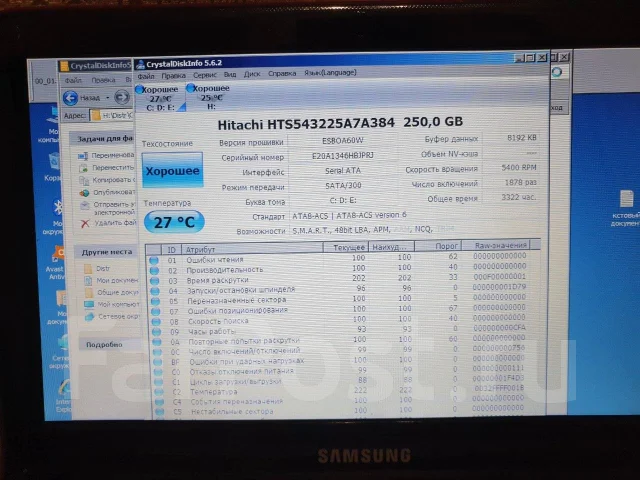Click the Raw-значения column header

[x=496, y=245]
